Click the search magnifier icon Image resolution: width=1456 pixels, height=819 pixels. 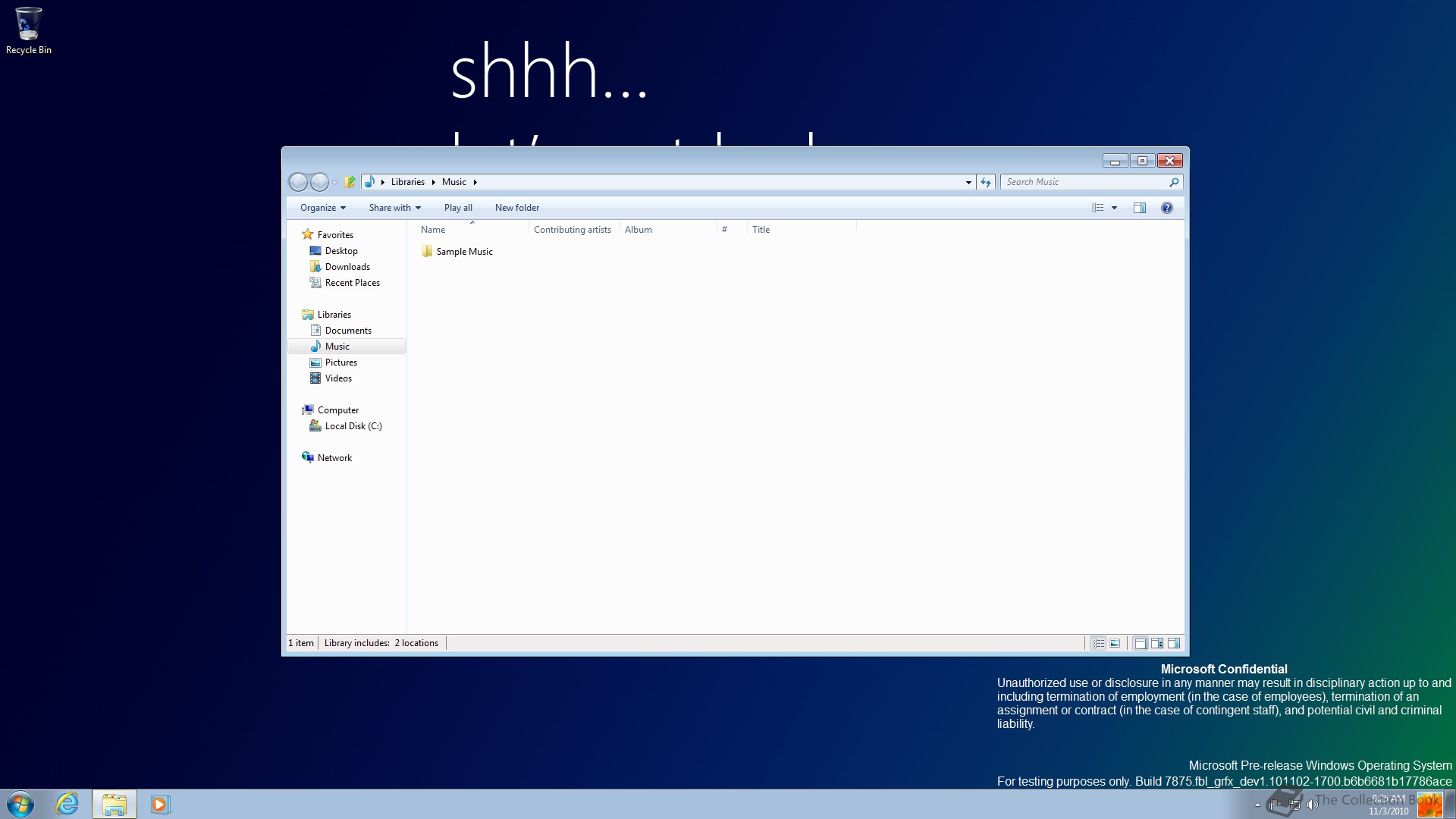tap(1174, 182)
